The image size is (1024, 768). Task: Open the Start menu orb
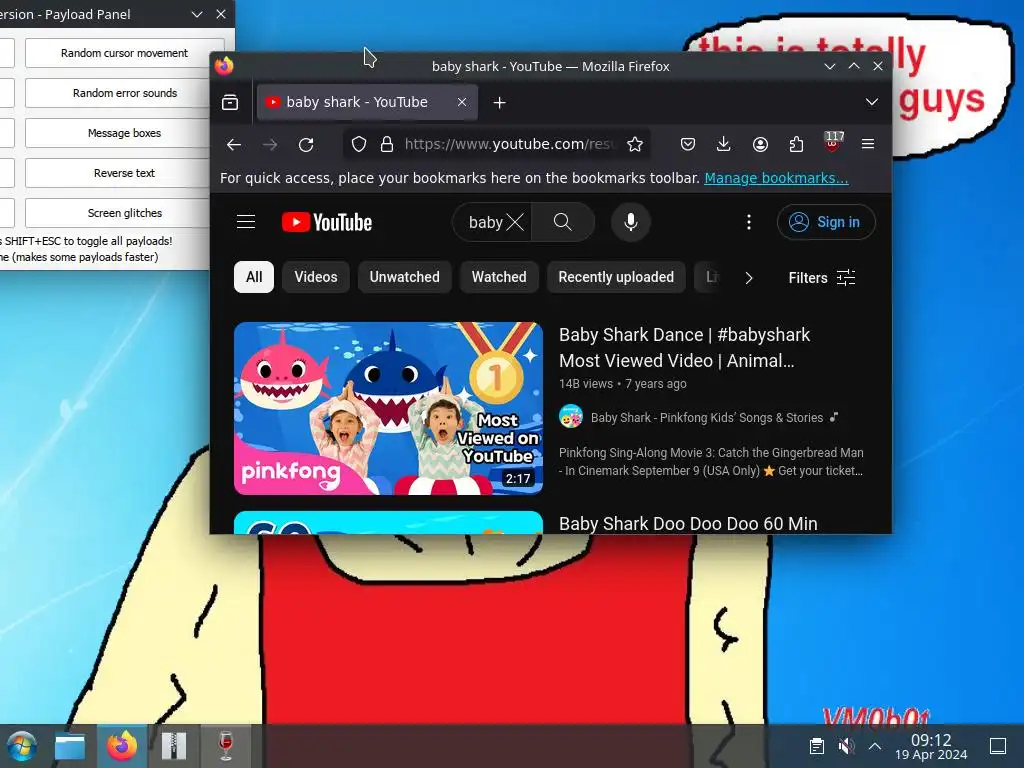tap(22, 746)
